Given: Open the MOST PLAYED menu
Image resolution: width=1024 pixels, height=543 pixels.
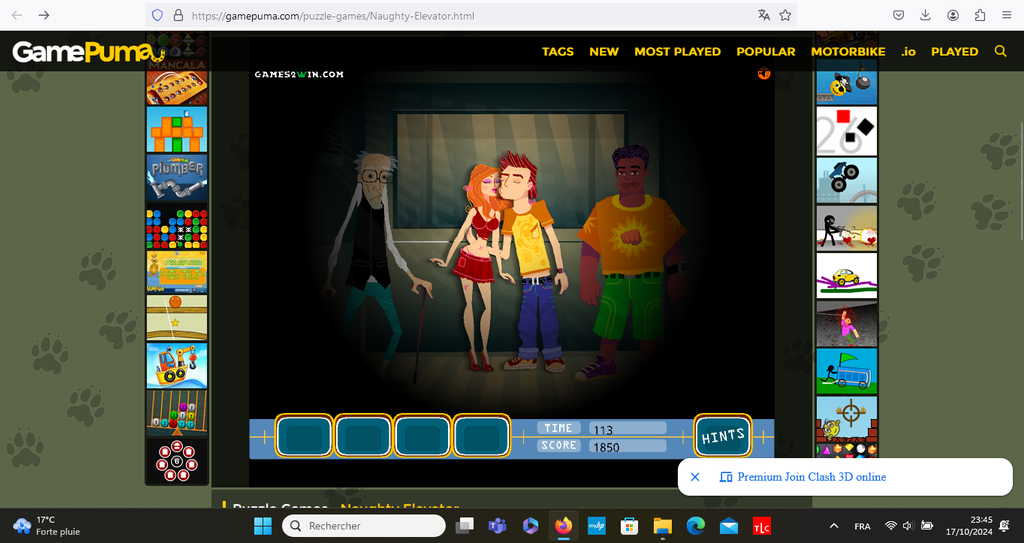Looking at the screenshot, I should 677,51.
